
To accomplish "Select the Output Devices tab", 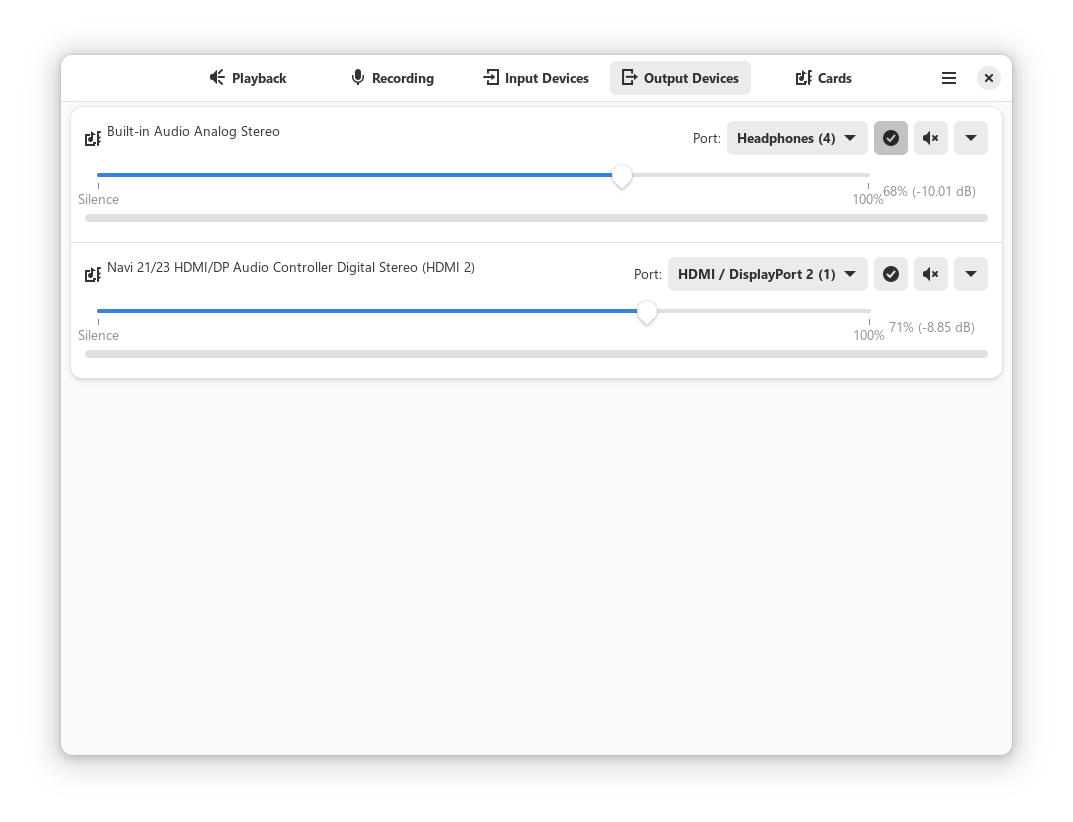I will (x=680, y=78).
